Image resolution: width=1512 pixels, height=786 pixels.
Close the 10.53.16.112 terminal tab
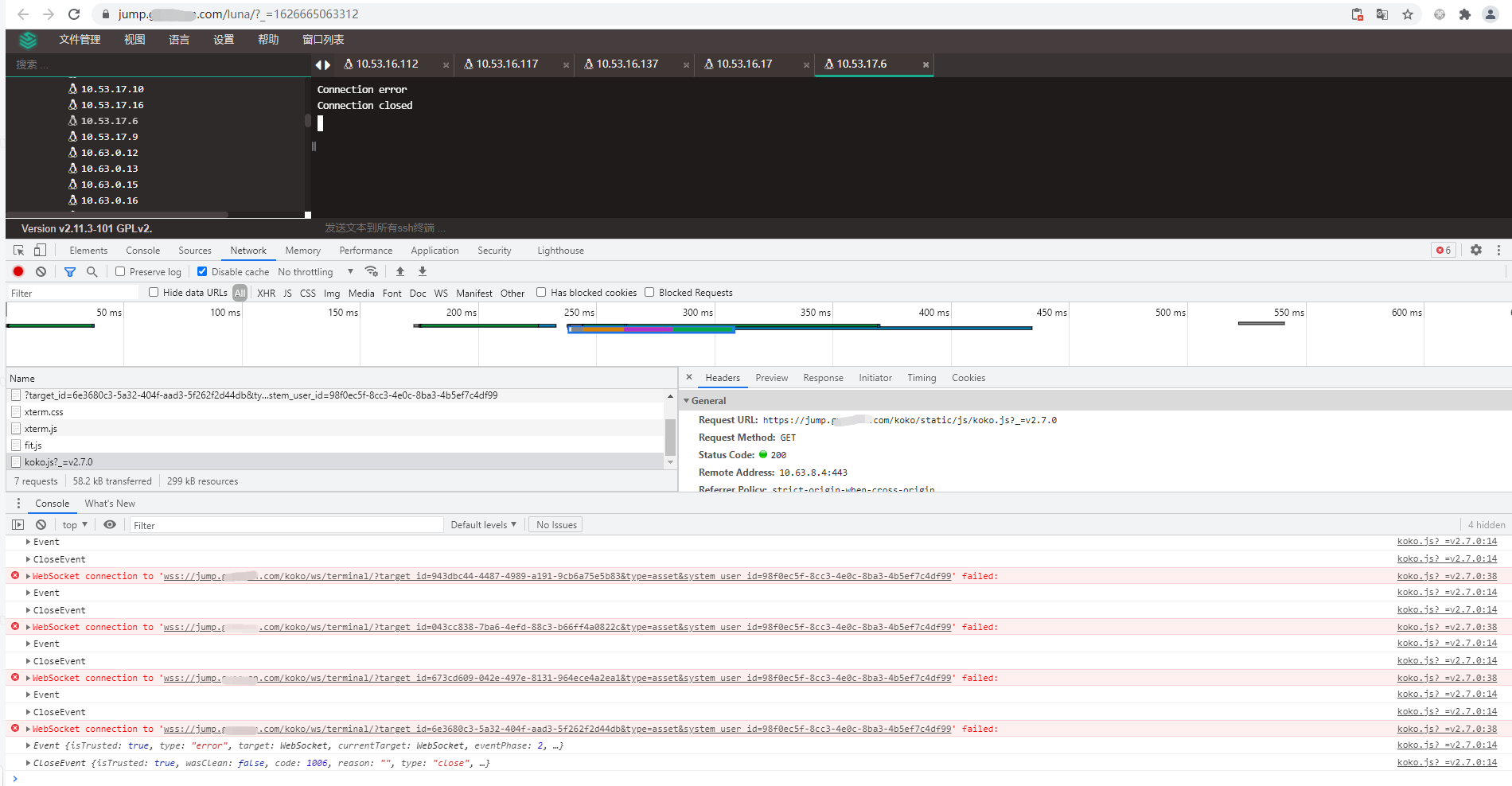446,65
